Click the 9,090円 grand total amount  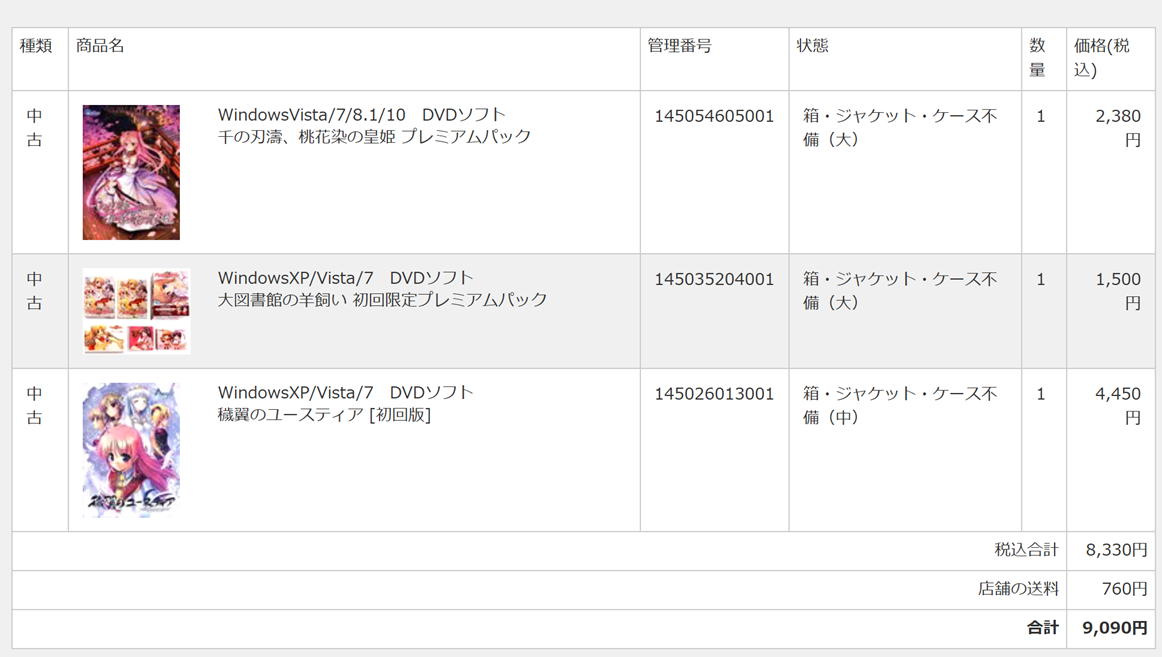pyautogui.click(x=1114, y=628)
